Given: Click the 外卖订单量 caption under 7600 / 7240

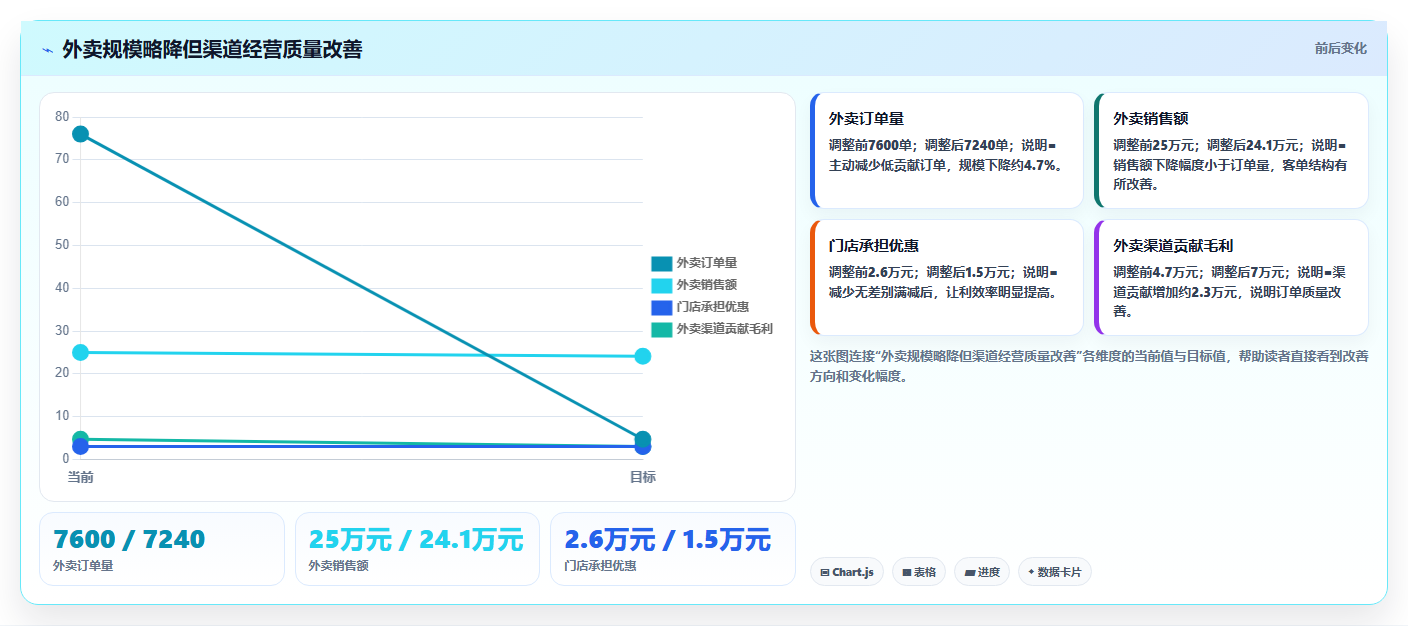Looking at the screenshot, I should (x=83, y=566).
